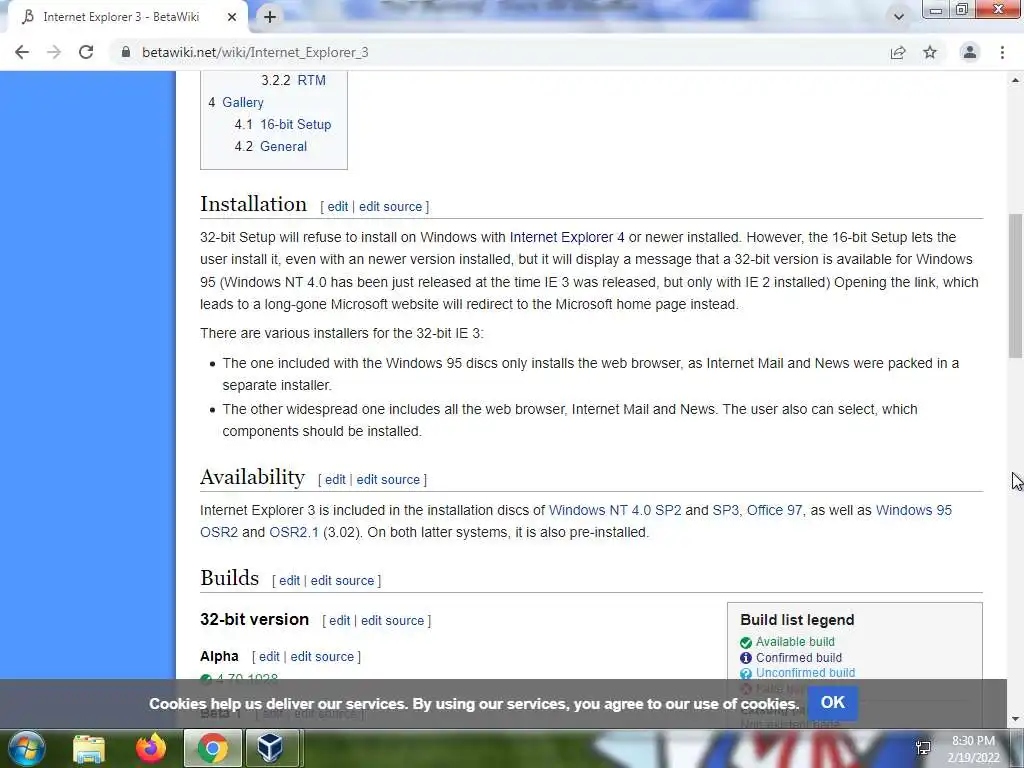1024x768 pixels.
Task: Open a new browser tab
Action: [x=270, y=17]
